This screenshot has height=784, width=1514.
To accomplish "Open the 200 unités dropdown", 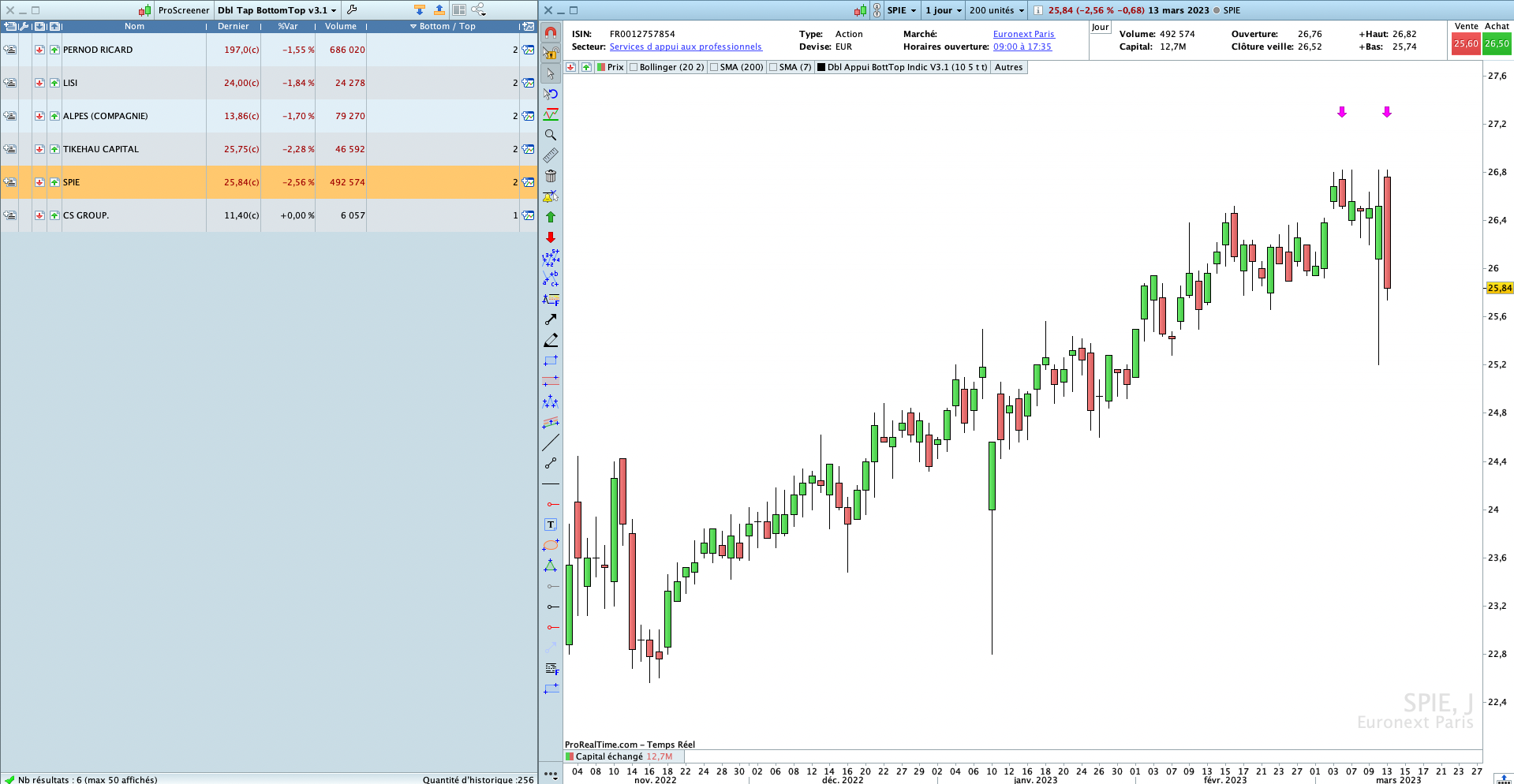I will click(x=997, y=10).
